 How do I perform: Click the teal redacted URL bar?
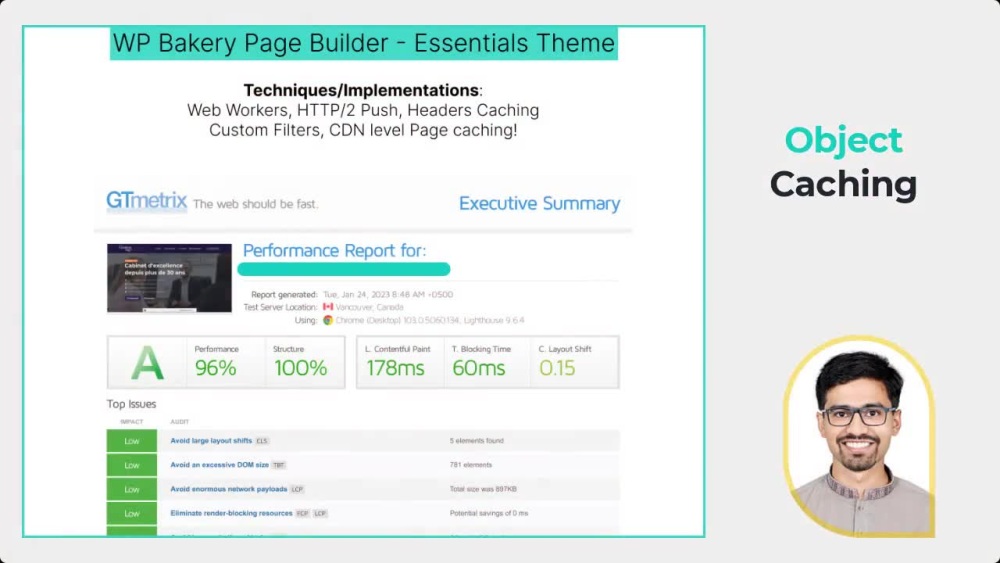pyautogui.click(x=344, y=269)
